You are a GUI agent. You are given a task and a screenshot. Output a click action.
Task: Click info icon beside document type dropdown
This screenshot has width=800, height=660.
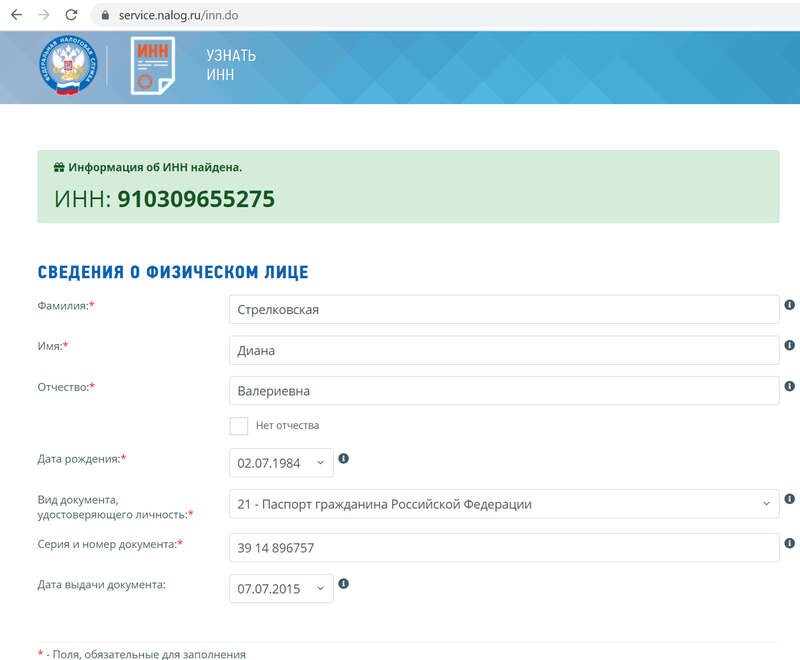pyautogui.click(x=790, y=499)
